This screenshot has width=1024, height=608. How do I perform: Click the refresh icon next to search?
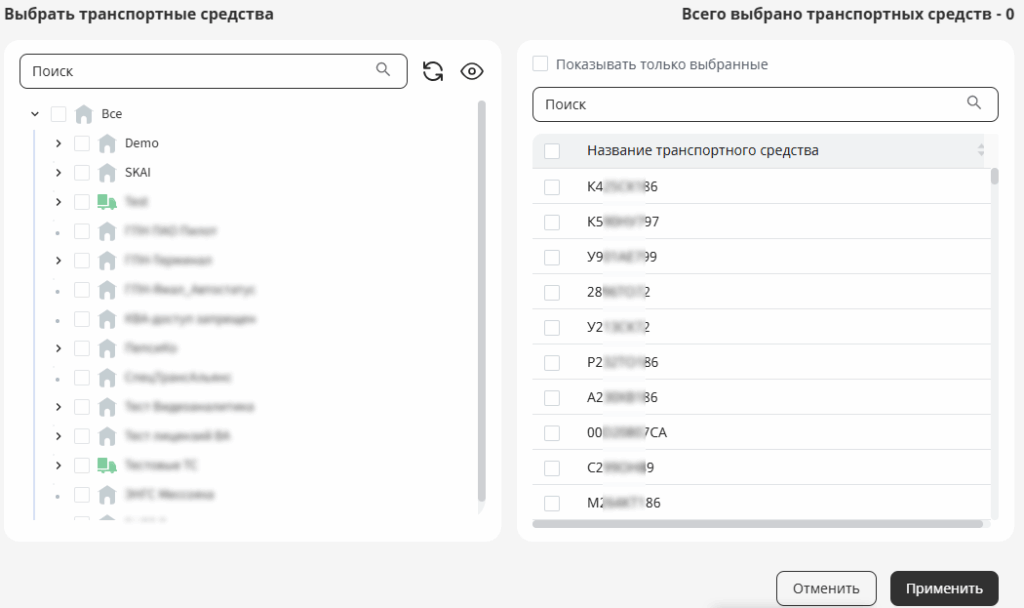(432, 71)
